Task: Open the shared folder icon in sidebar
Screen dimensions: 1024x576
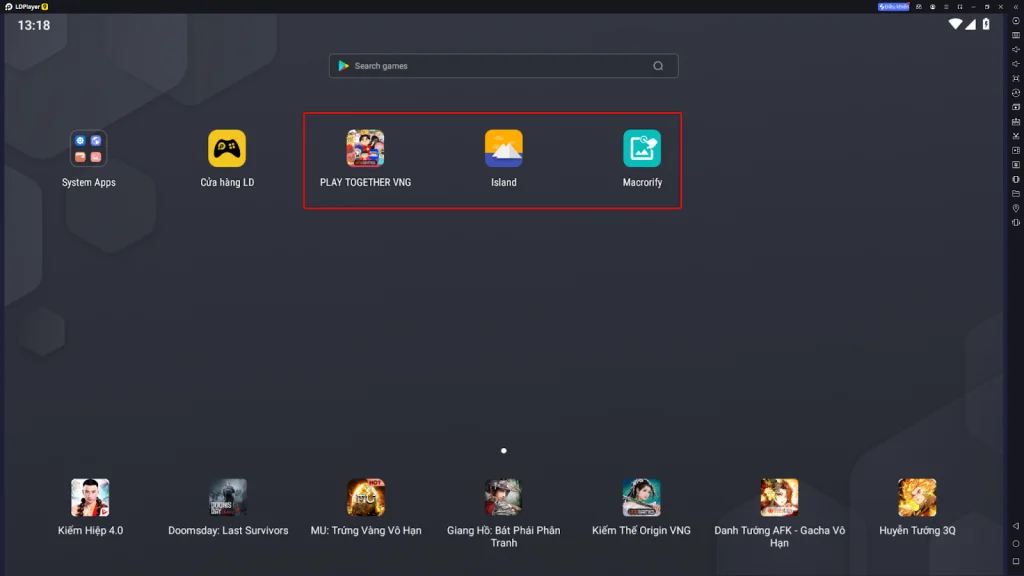Action: coord(1016,193)
